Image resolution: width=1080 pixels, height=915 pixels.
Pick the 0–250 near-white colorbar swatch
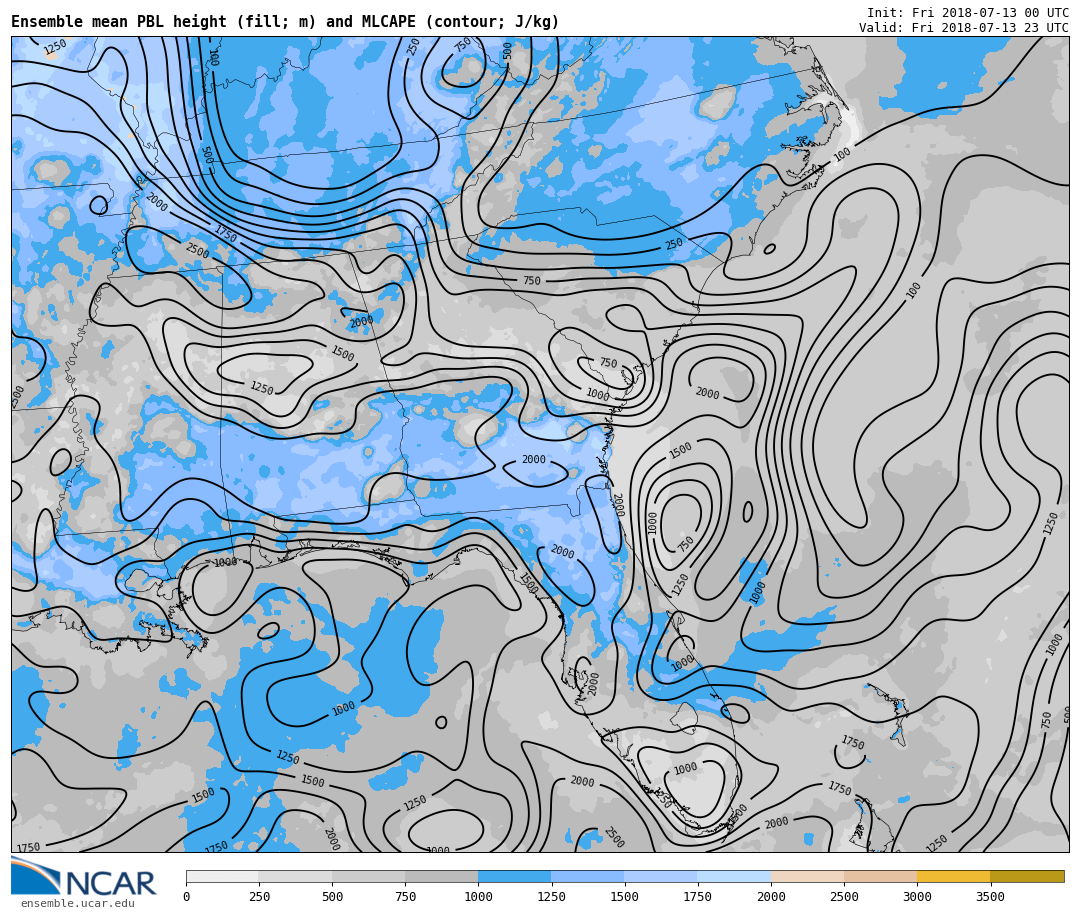pyautogui.click(x=222, y=876)
